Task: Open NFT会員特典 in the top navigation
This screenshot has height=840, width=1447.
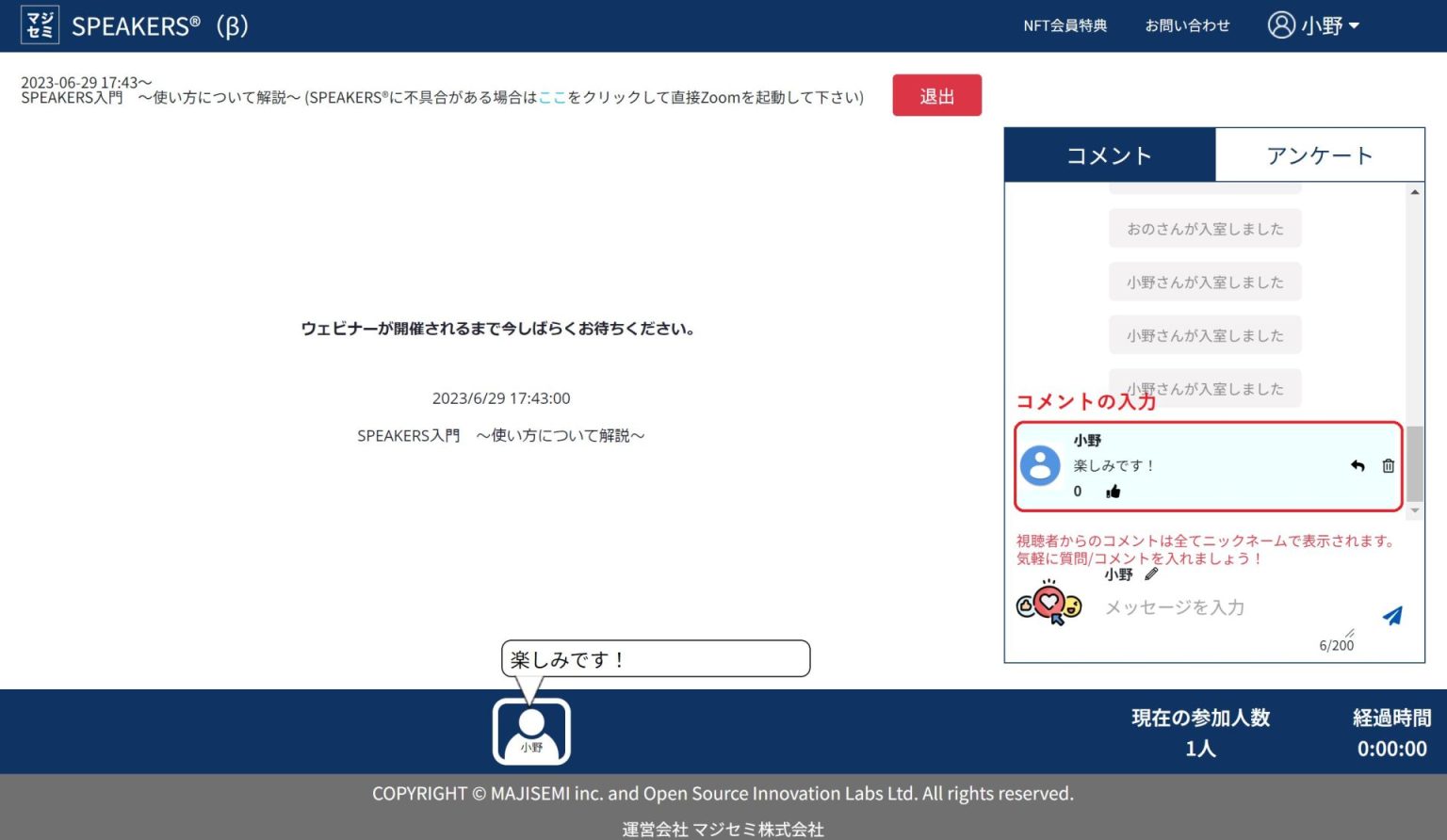Action: [1065, 26]
